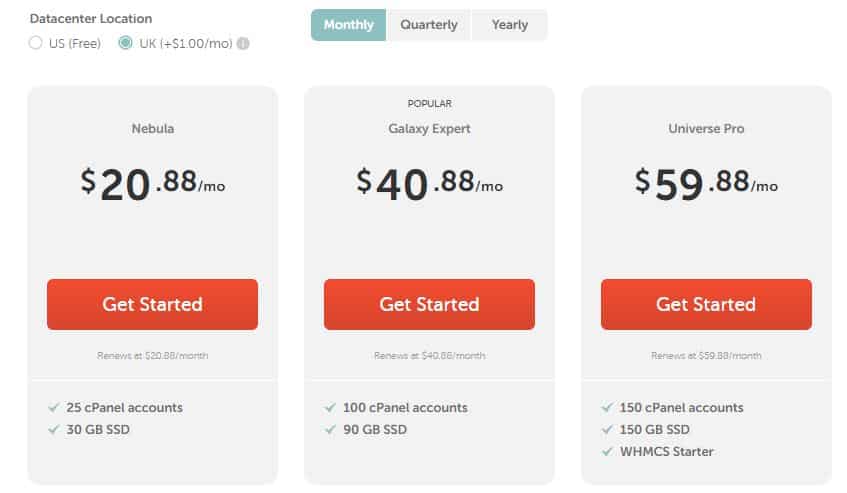Click the $59.88/mo Universe Pro price
Screen dimensions: 847x493
(706, 183)
